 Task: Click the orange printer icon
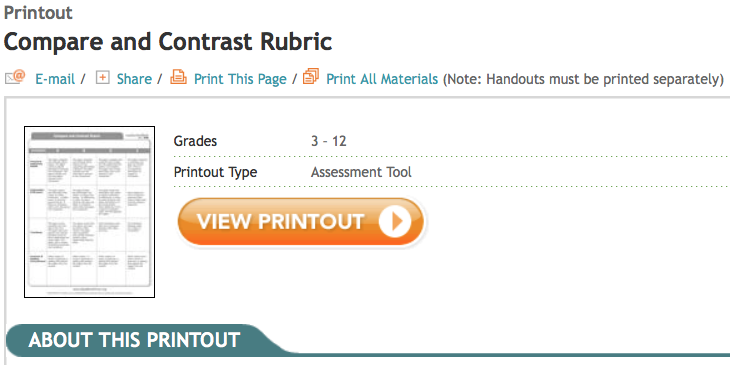point(178,76)
